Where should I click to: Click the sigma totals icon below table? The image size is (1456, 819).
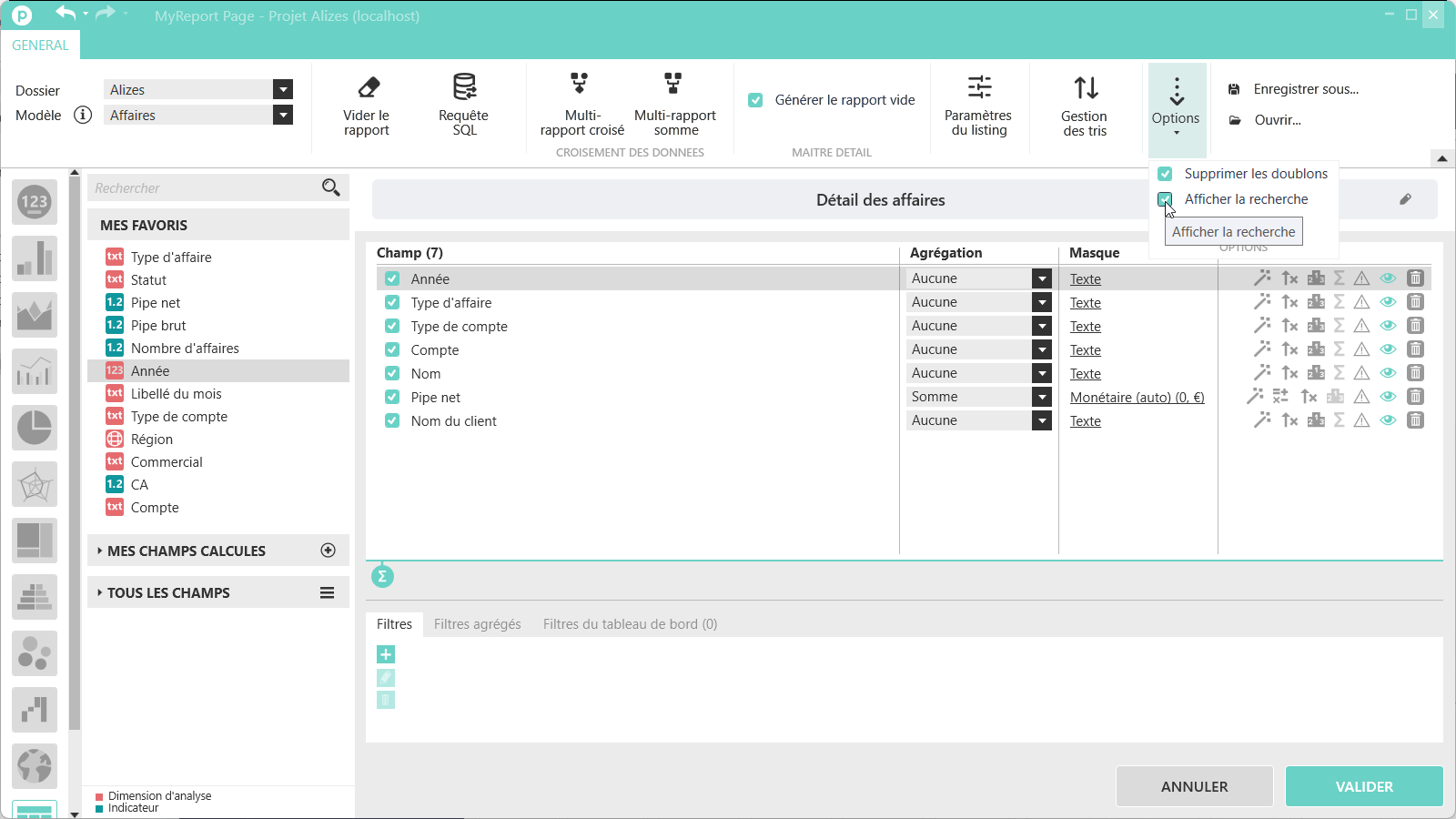(382, 576)
